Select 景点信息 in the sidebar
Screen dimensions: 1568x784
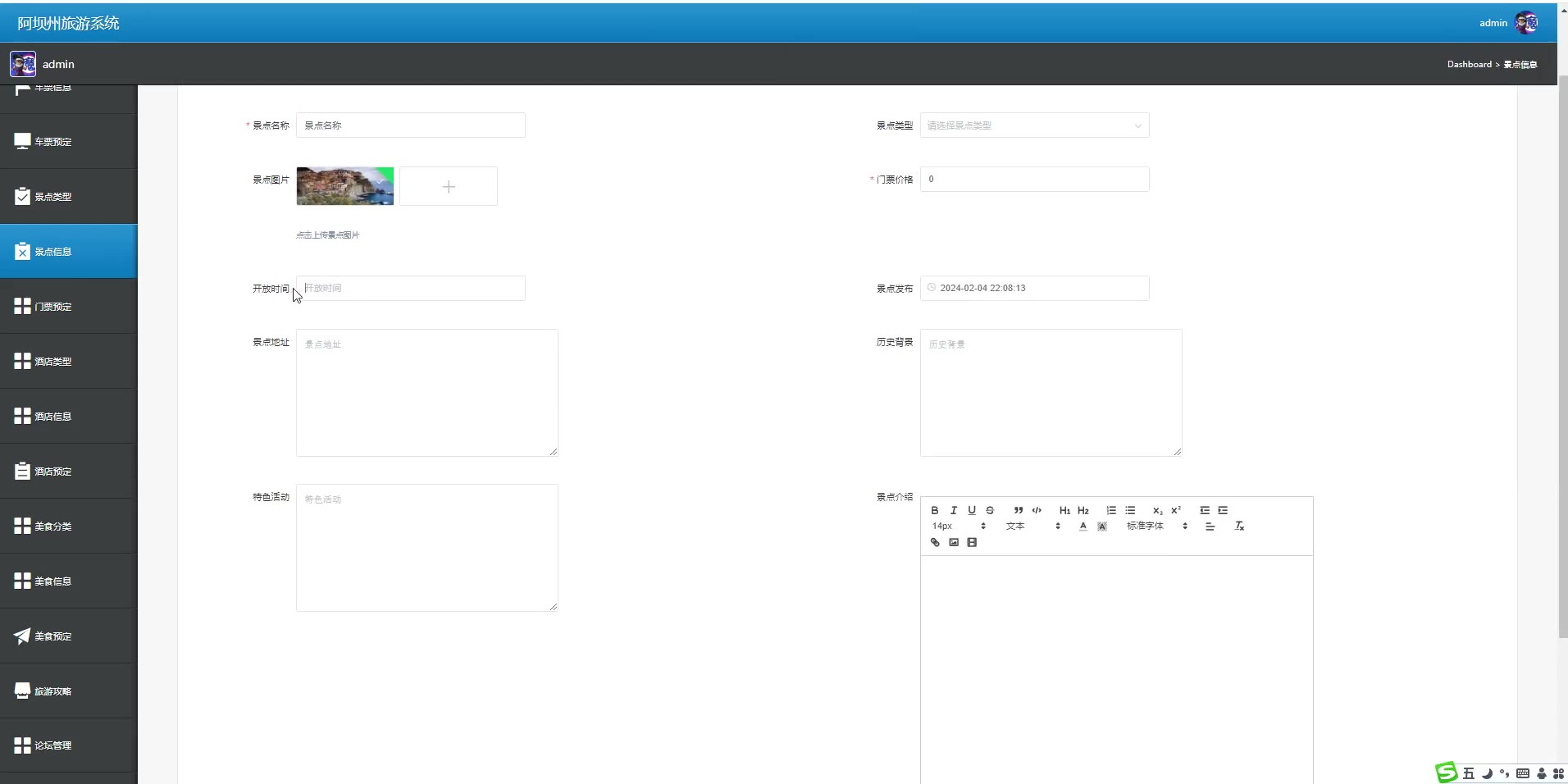[69, 252]
